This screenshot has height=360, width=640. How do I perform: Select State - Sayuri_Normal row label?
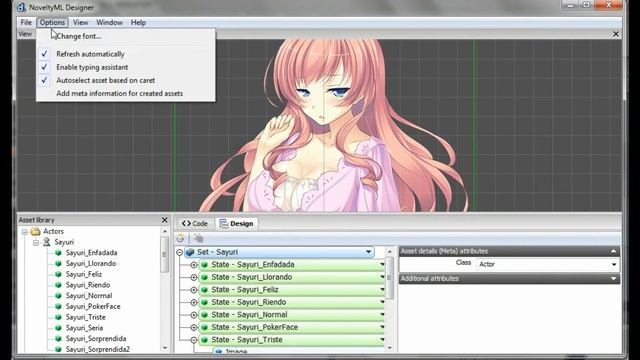[x=249, y=315]
